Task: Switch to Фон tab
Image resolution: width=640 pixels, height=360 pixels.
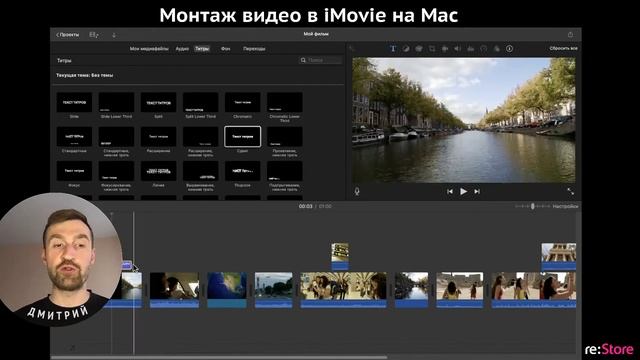Action: point(226,49)
